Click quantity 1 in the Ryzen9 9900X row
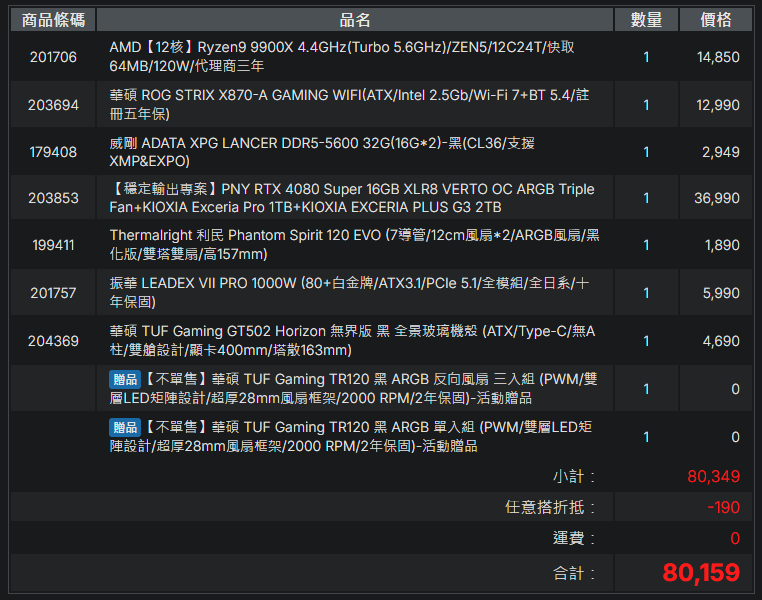 [x=646, y=57]
